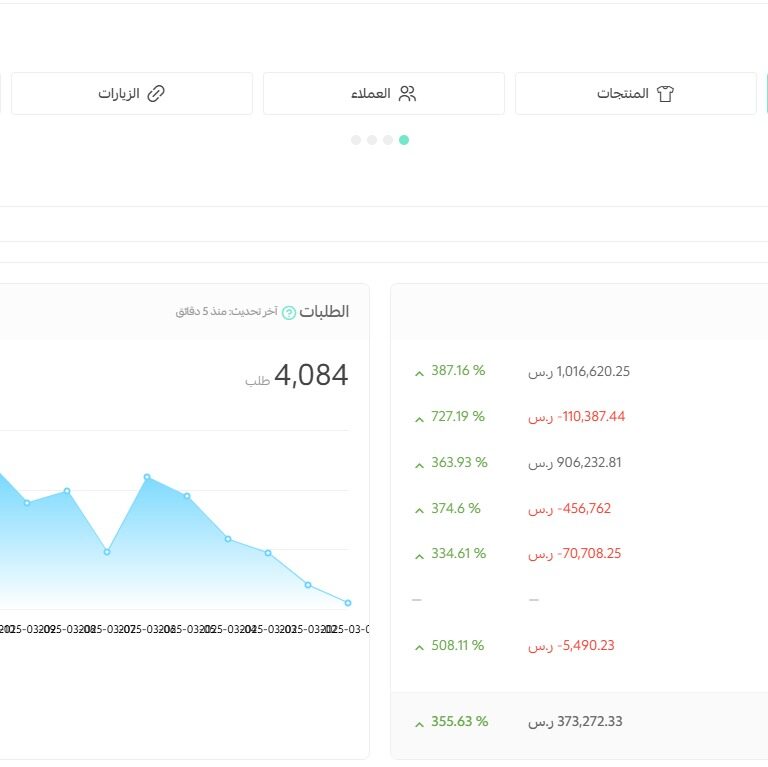Click the 373,272.33 ر.س total value
This screenshot has height=767, width=768.
click(575, 722)
